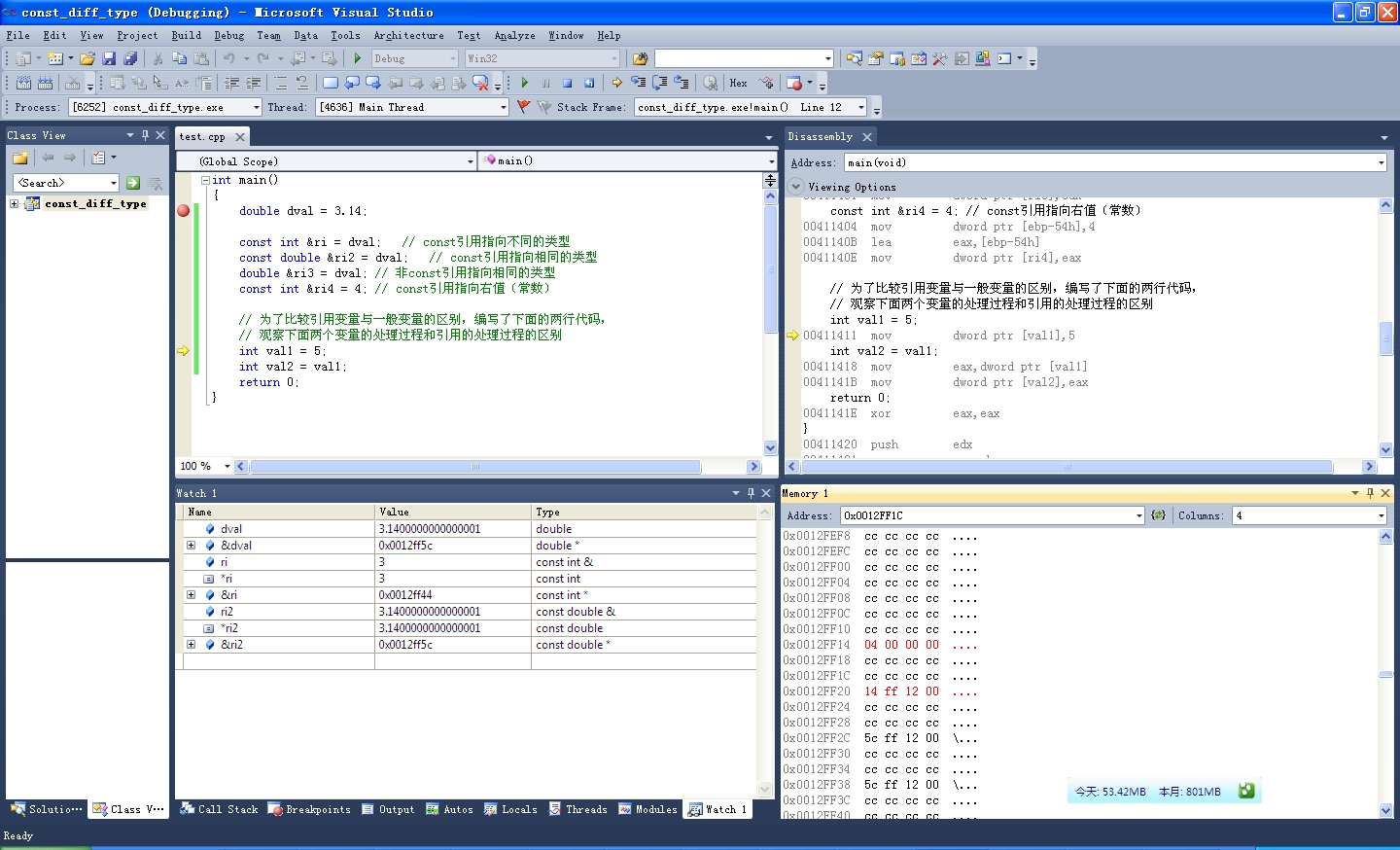The height and width of the screenshot is (850, 1400).
Task: Click the Cut scissors icon
Action: click(157, 58)
